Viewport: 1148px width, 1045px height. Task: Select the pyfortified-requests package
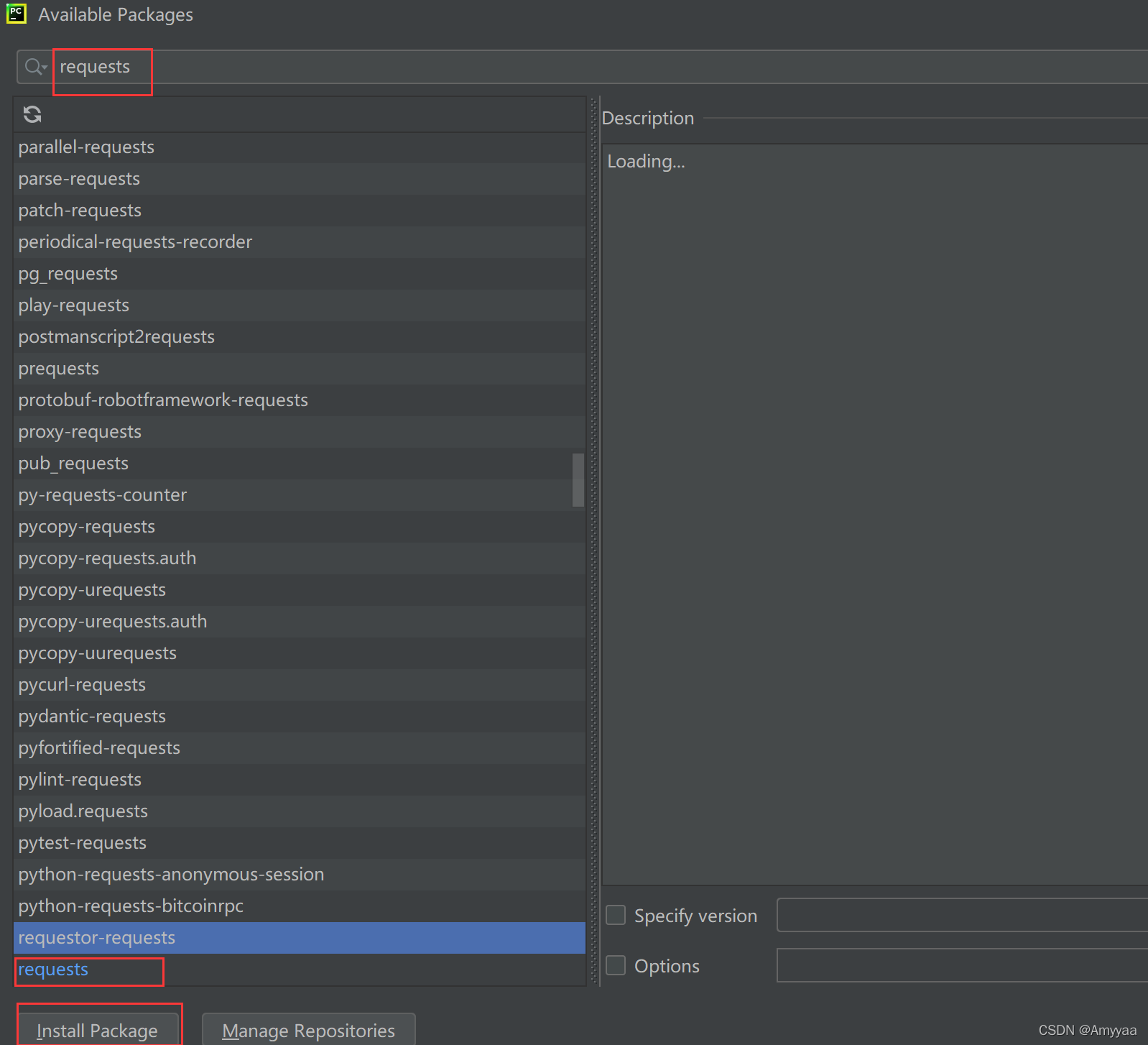pyautogui.click(x=300, y=748)
